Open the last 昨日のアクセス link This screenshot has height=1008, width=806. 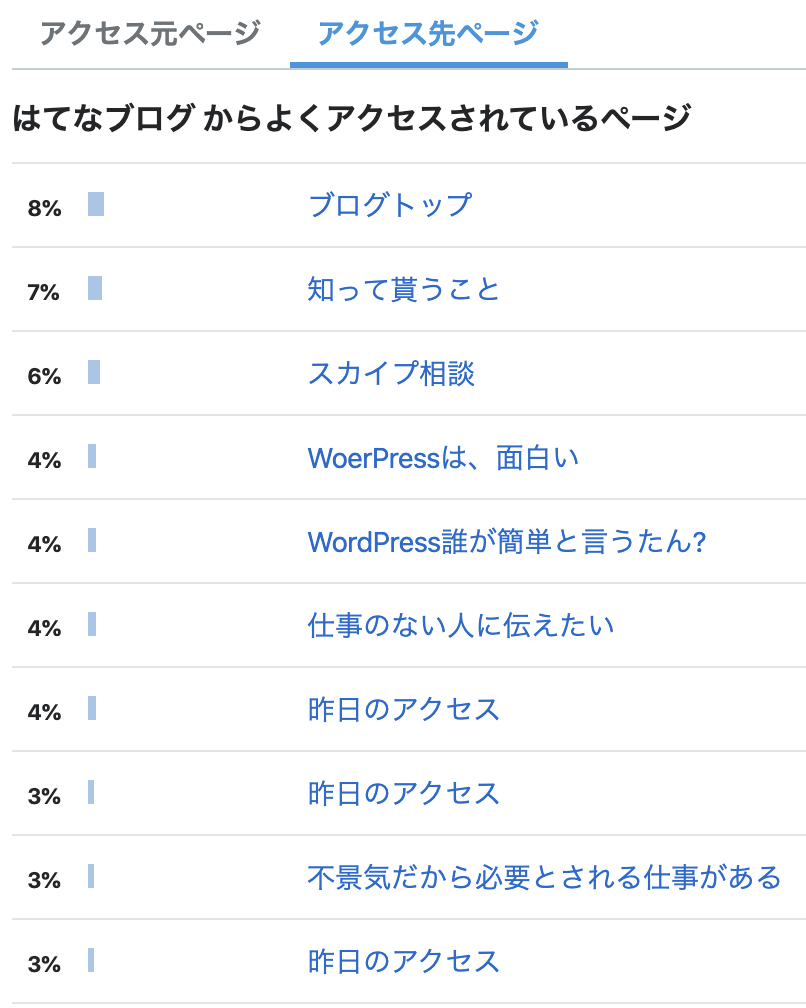coord(404,962)
